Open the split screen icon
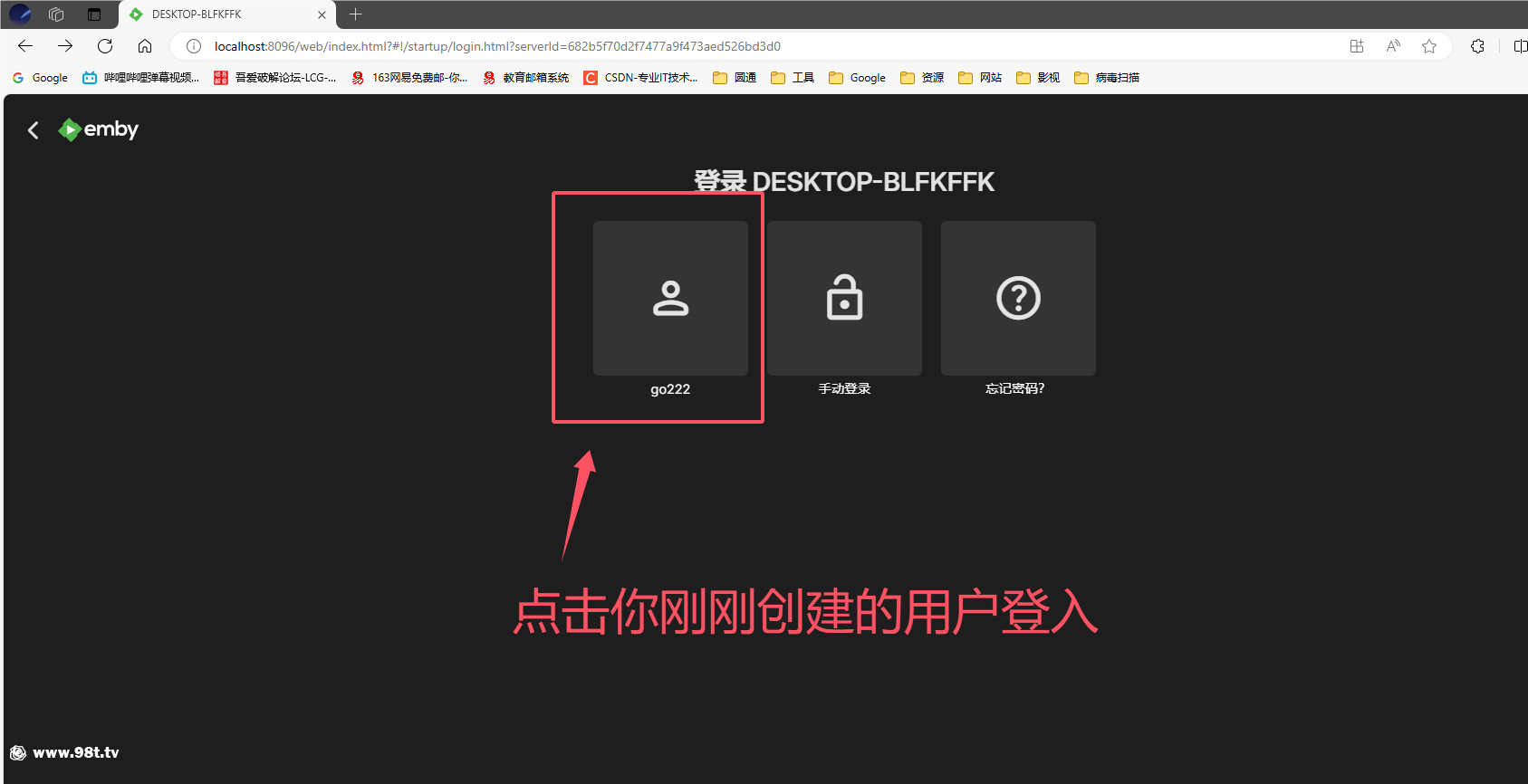Image resolution: width=1528 pixels, height=784 pixels. point(1520,46)
